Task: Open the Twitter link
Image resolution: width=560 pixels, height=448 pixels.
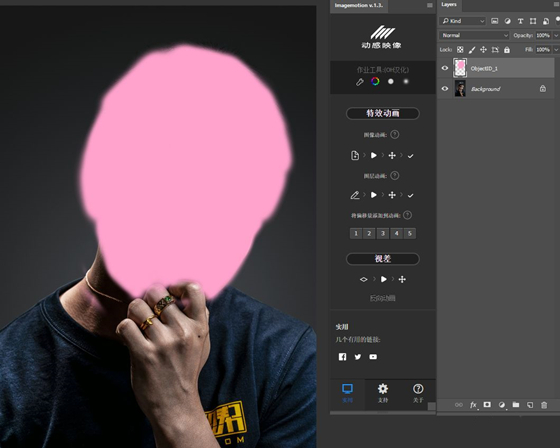Action: (358, 357)
